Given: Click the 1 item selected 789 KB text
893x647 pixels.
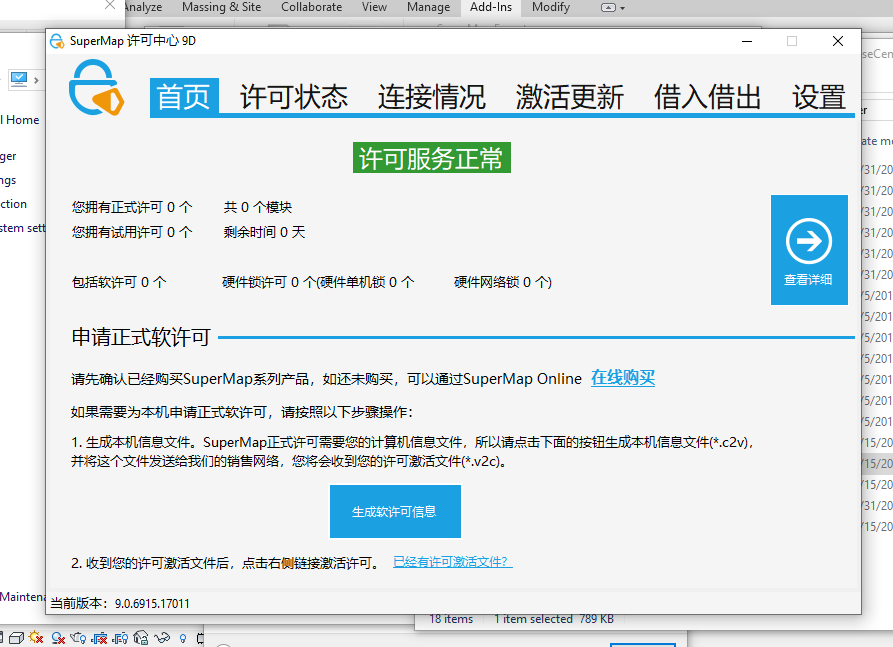Looking at the screenshot, I should (554, 619).
